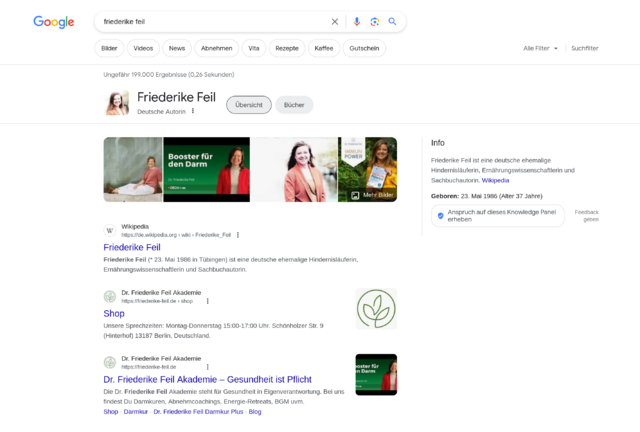Click the Wikipedia W favicon

click(110, 231)
